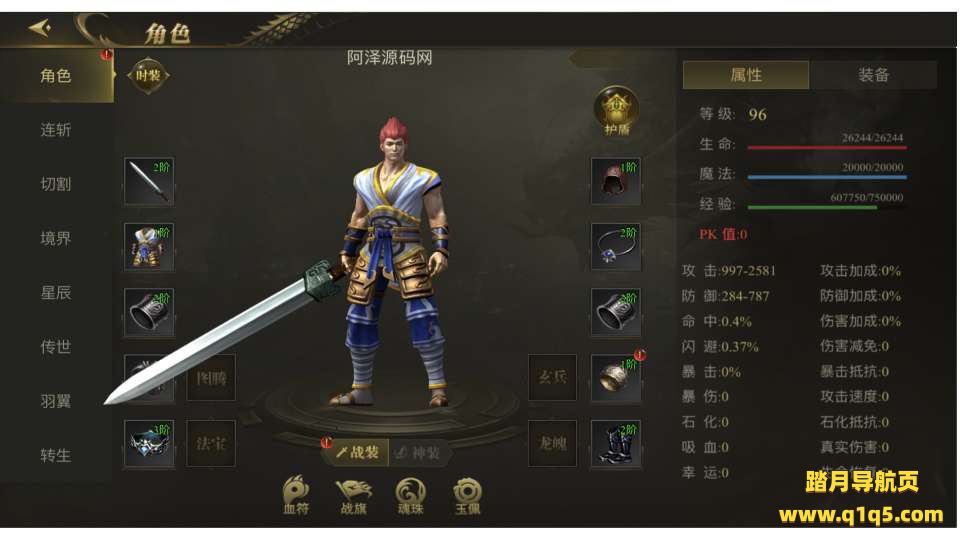Select the sword weapon equipment slot
The image size is (960, 540).
pyautogui.click(x=149, y=181)
